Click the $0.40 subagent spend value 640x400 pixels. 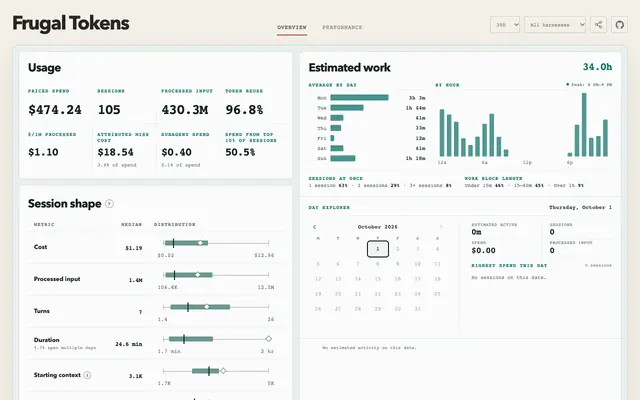(x=176, y=152)
